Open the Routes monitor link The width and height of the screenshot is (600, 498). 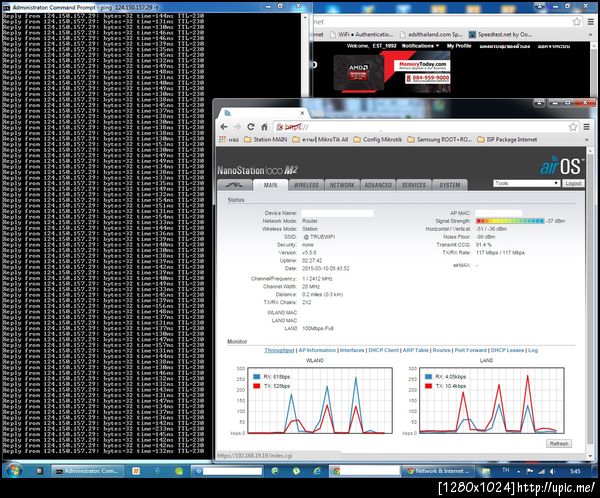441,350
